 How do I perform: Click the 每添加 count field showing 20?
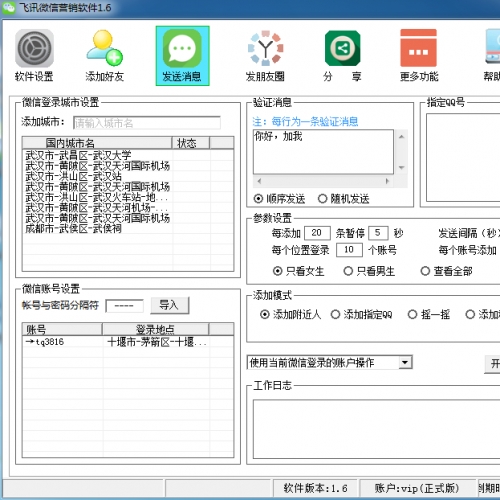317,233
